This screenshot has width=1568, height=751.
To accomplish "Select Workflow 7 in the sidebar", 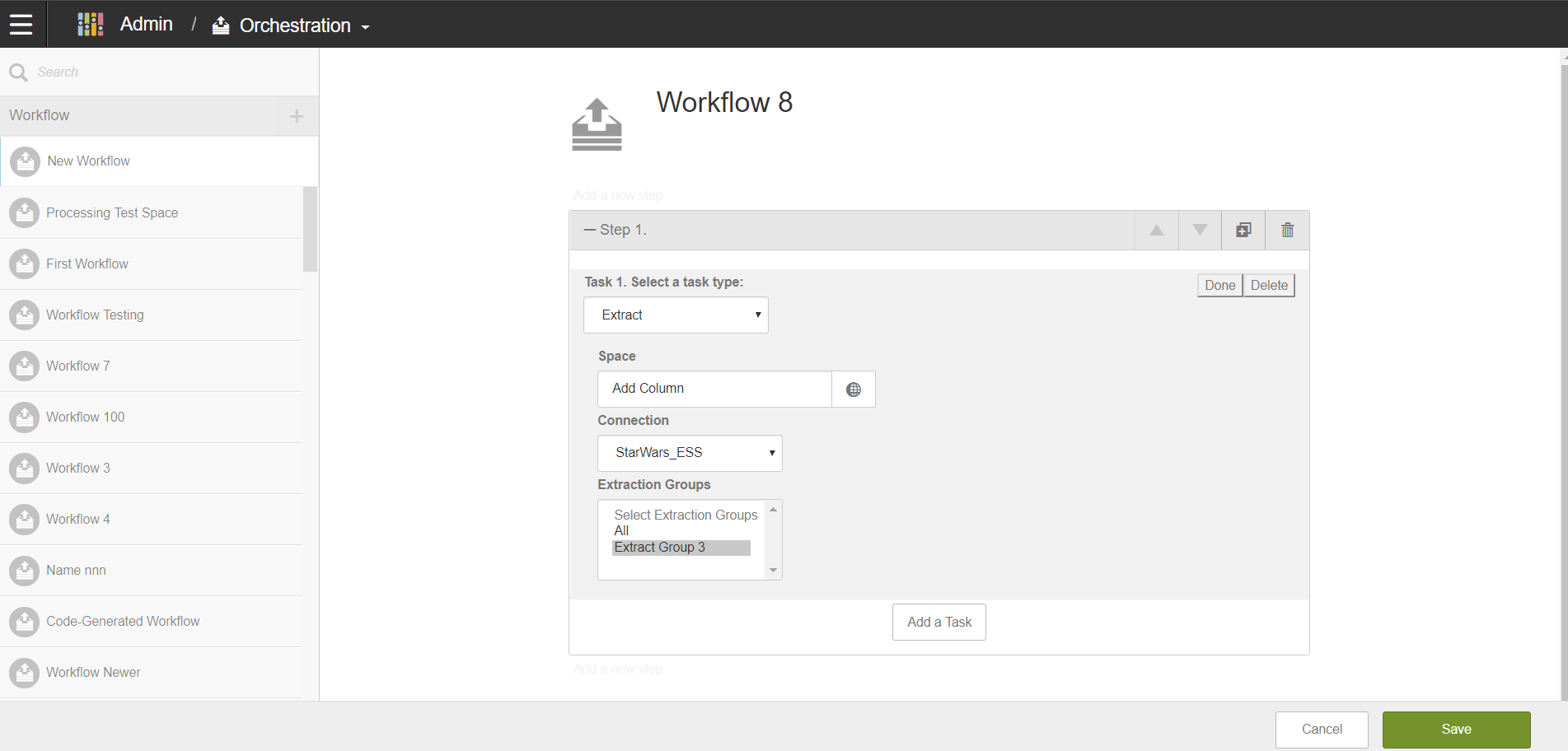I will [78, 366].
